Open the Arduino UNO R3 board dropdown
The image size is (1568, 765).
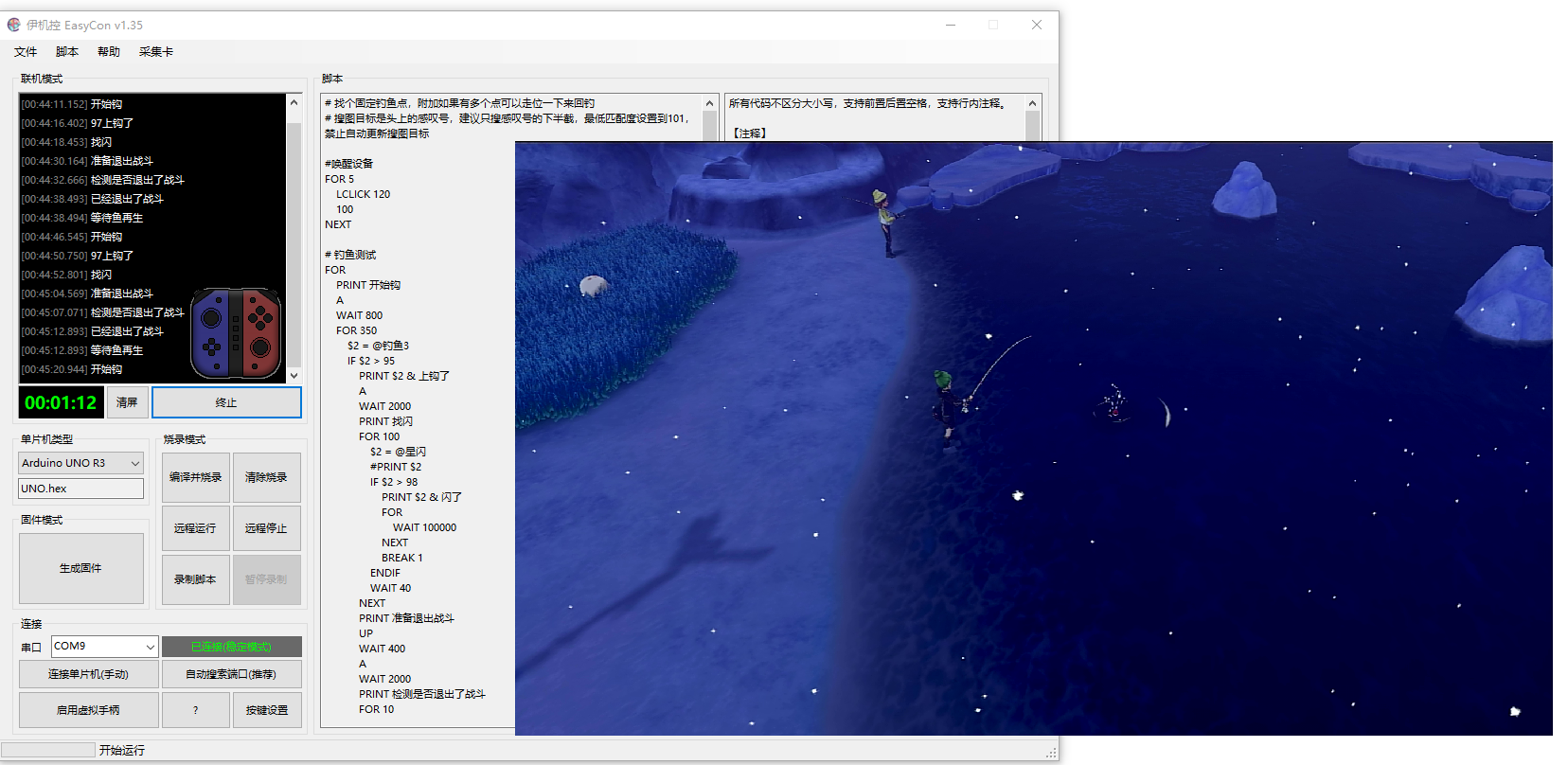pyautogui.click(x=80, y=463)
